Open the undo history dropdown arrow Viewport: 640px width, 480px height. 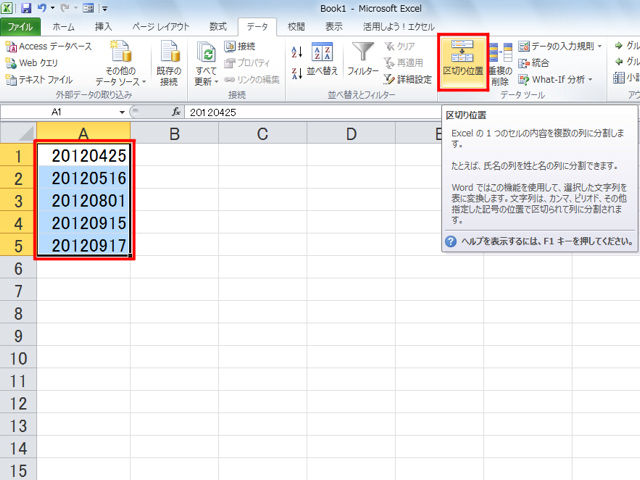tap(53, 8)
